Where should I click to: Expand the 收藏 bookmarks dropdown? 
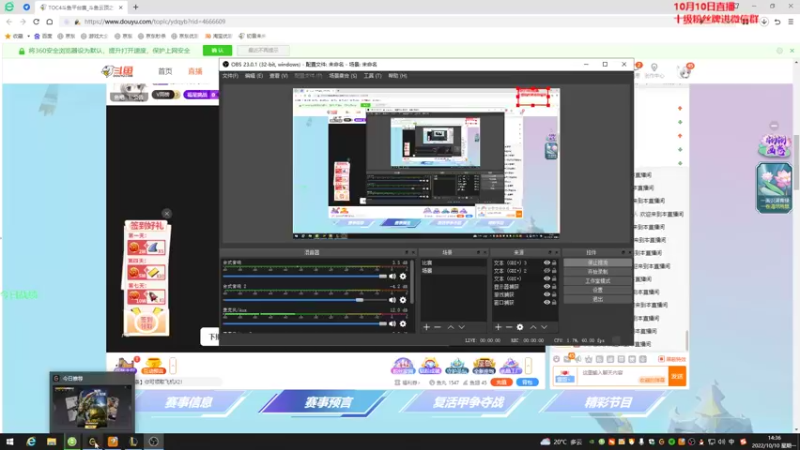click(29, 36)
